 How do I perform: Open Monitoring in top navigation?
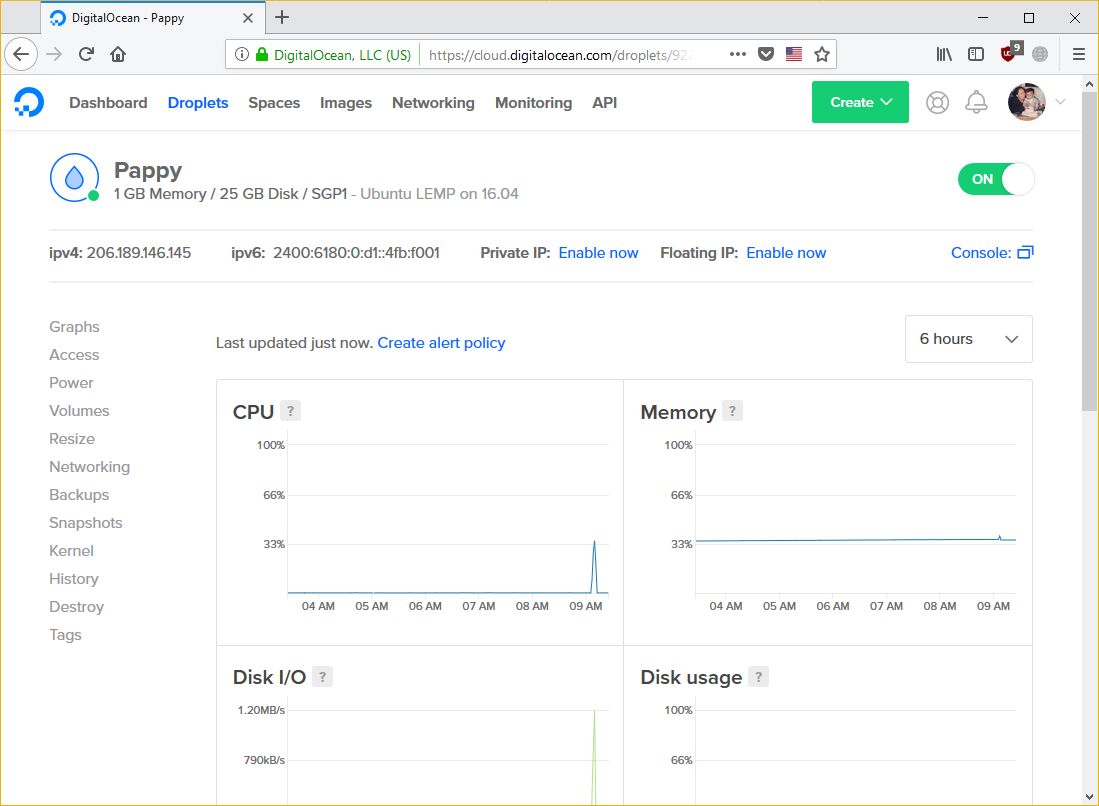pyautogui.click(x=533, y=102)
